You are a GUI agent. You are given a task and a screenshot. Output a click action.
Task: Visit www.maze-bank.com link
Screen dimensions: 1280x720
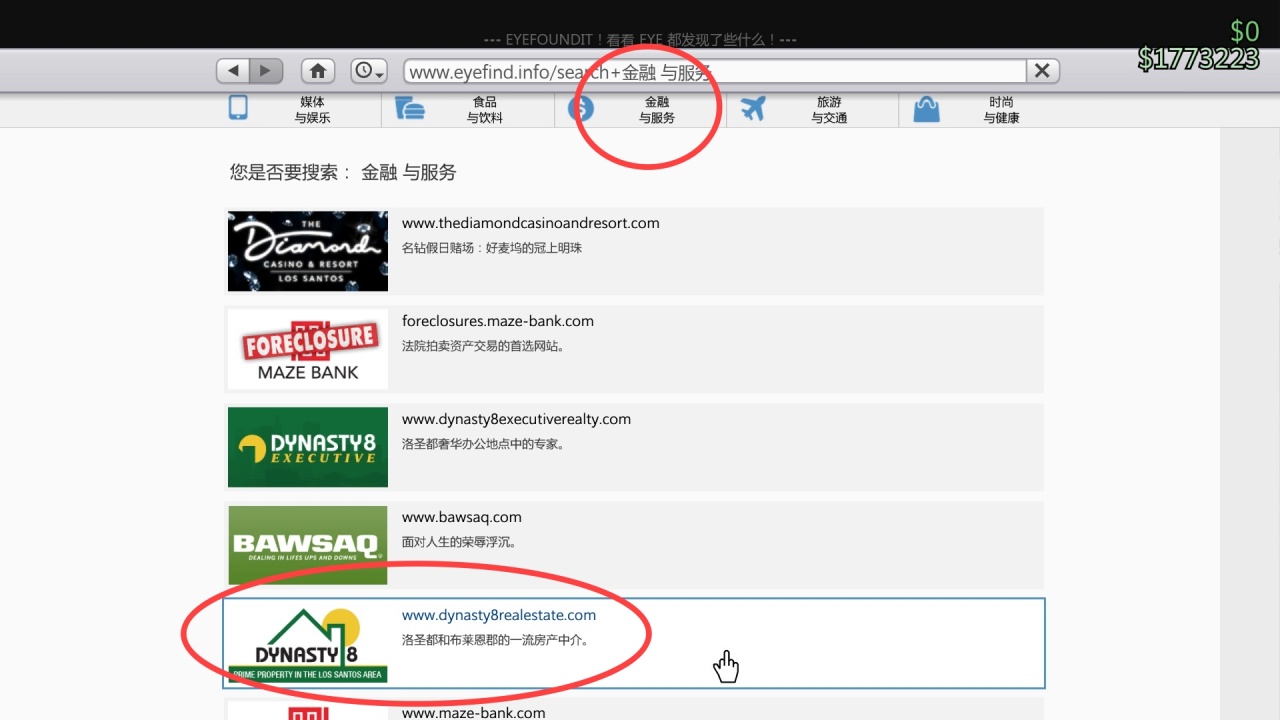click(x=474, y=712)
